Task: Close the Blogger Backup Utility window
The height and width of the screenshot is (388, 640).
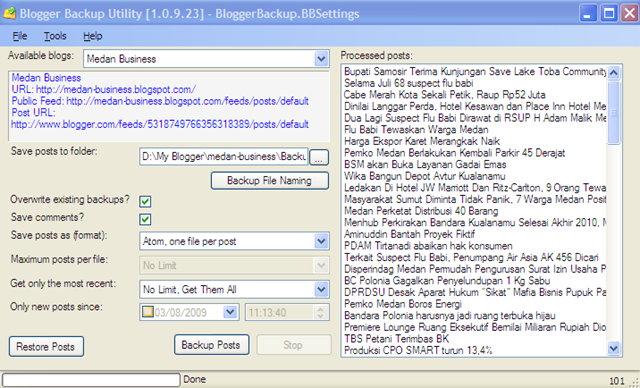Action: tap(629, 14)
